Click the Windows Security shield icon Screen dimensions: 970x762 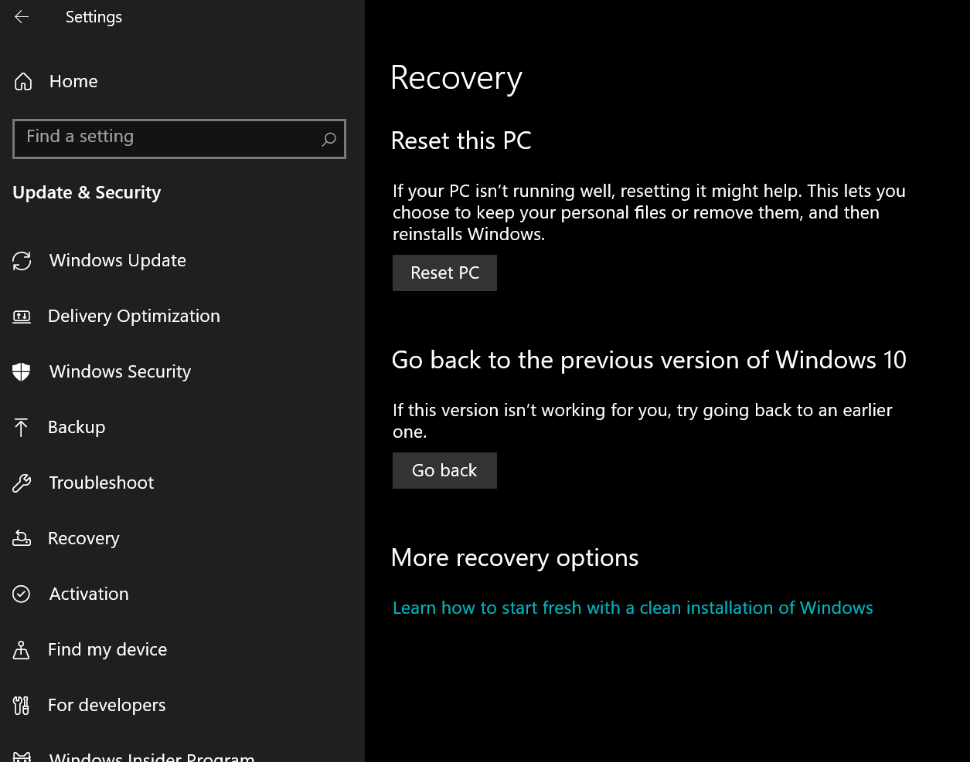(x=21, y=372)
